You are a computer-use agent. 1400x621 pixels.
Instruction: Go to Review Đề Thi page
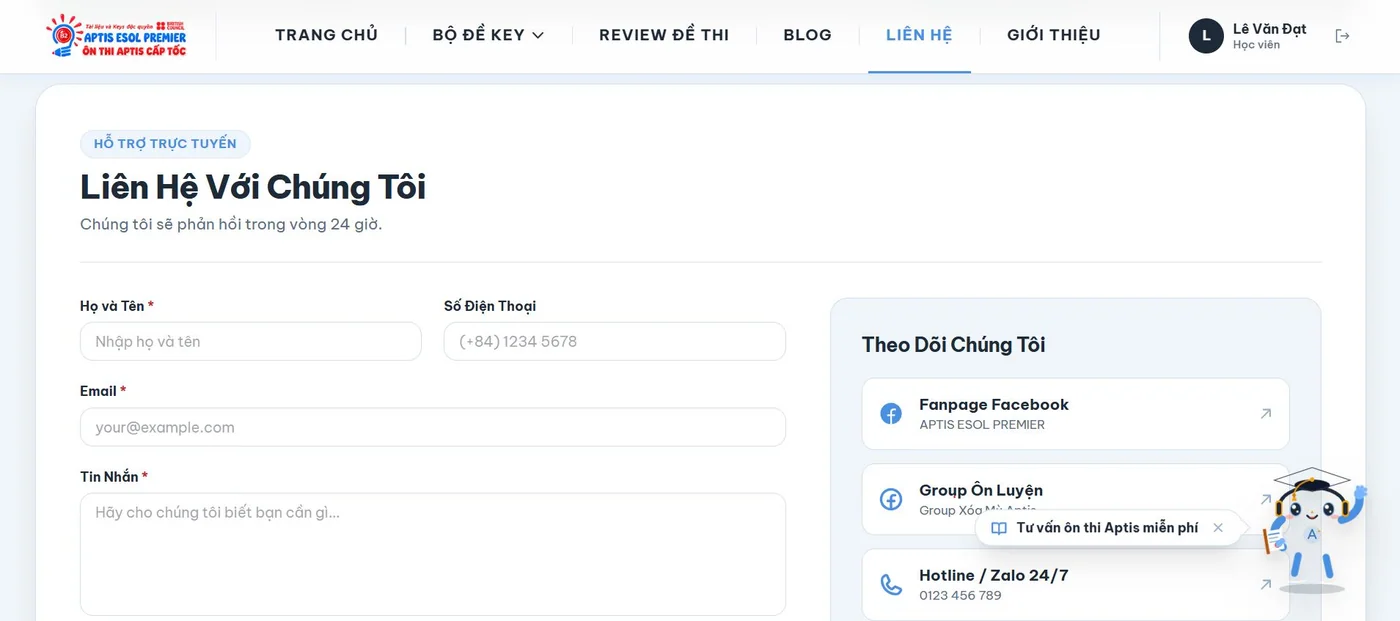coord(664,35)
